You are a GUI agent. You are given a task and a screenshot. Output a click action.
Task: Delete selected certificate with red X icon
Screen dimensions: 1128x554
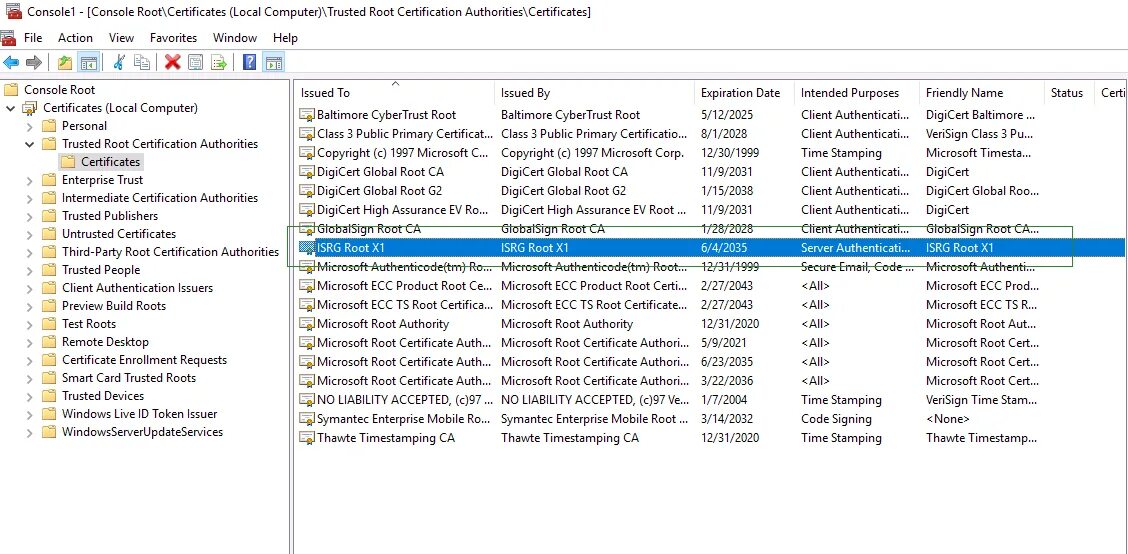(x=173, y=63)
